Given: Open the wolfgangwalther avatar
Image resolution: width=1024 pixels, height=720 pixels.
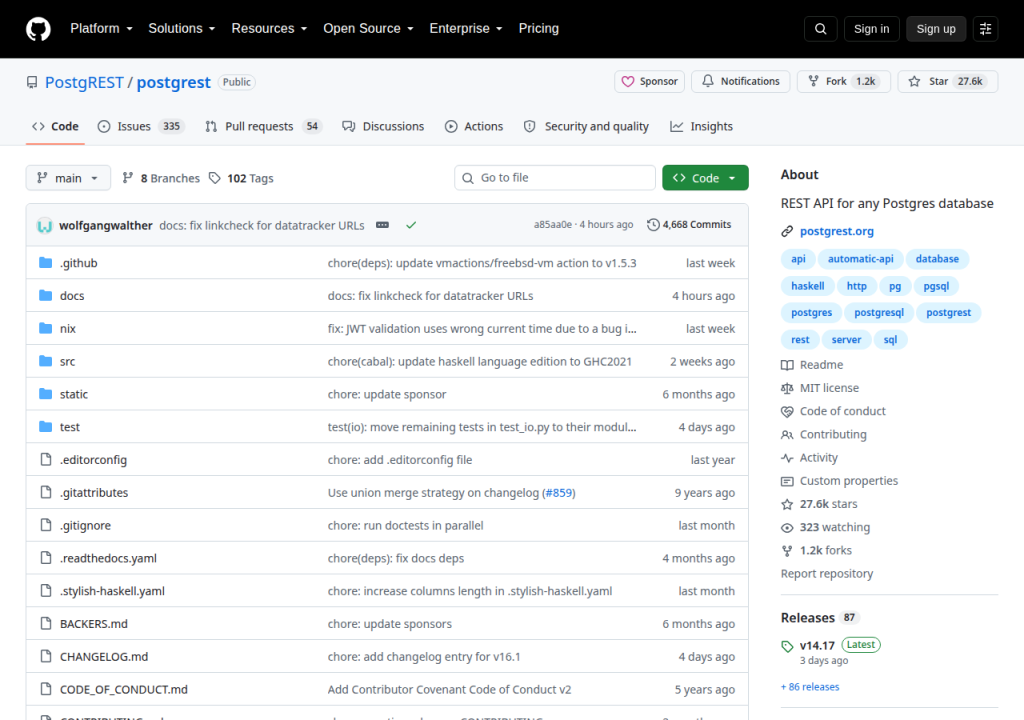Looking at the screenshot, I should pos(44,225).
